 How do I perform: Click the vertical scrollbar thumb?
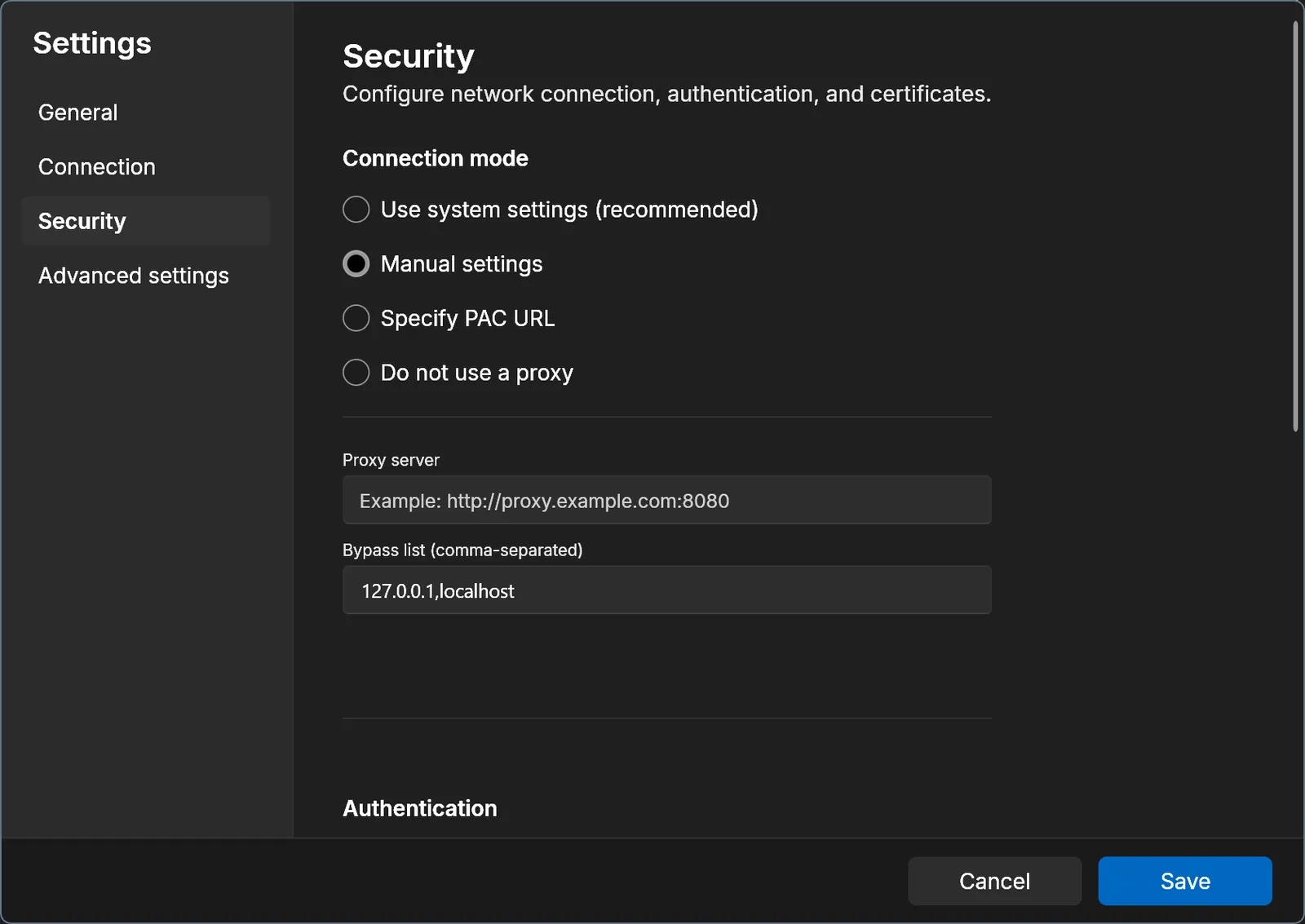click(x=1295, y=227)
